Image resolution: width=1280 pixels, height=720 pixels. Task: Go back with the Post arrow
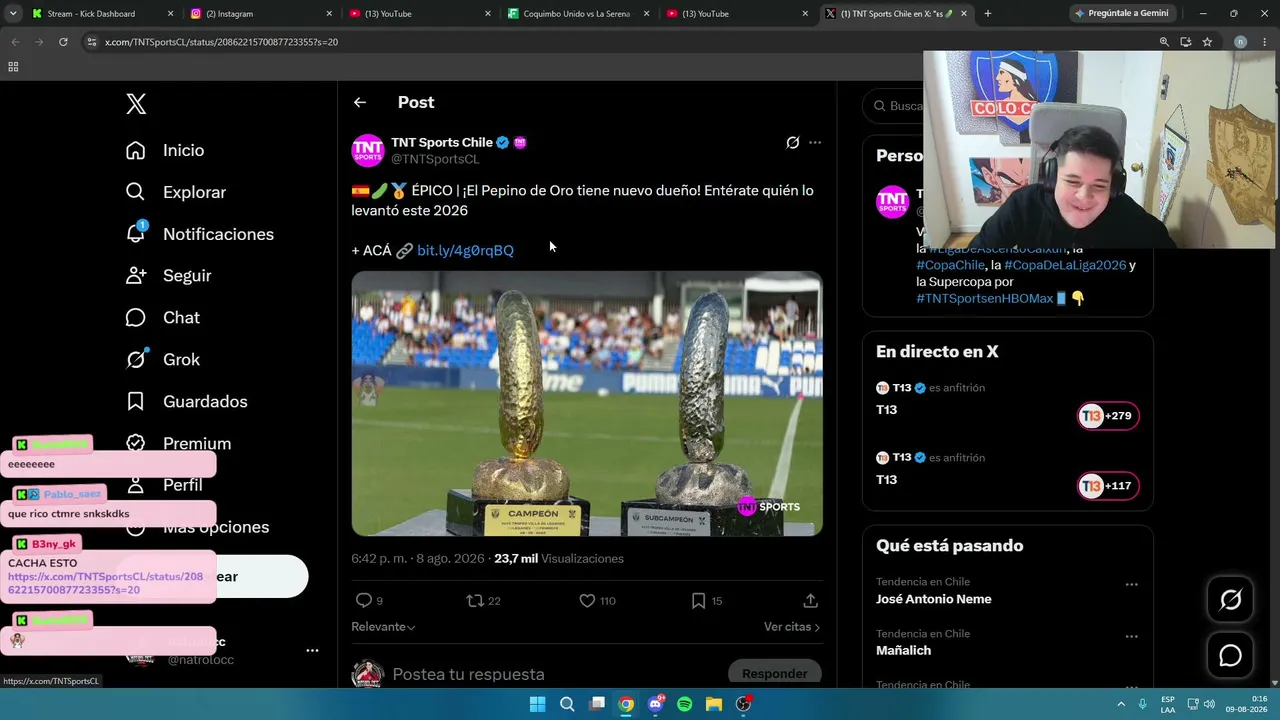[360, 102]
